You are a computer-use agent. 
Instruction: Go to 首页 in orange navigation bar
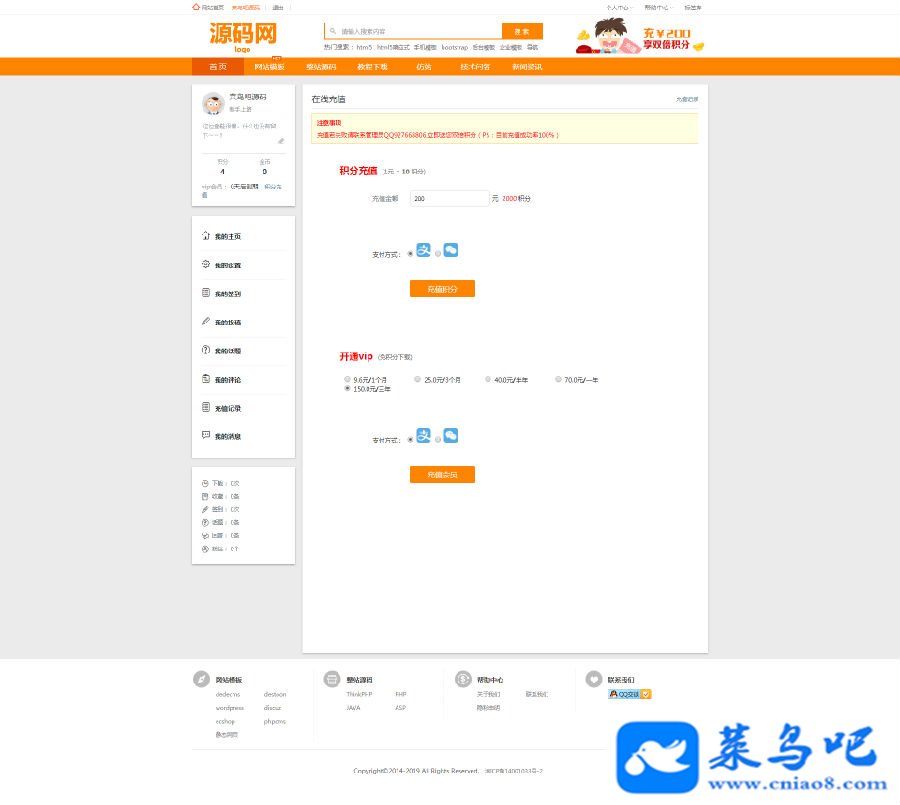click(218, 67)
